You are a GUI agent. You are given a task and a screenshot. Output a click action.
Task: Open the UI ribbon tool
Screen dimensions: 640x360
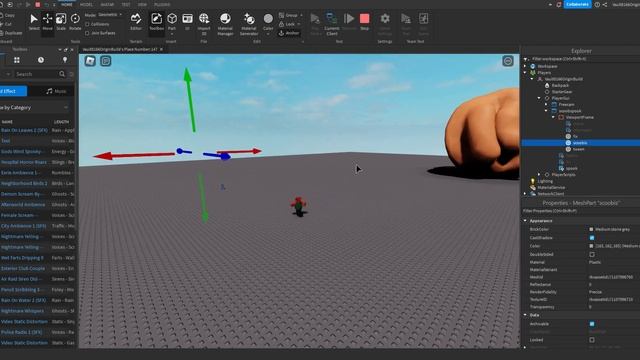187,21
